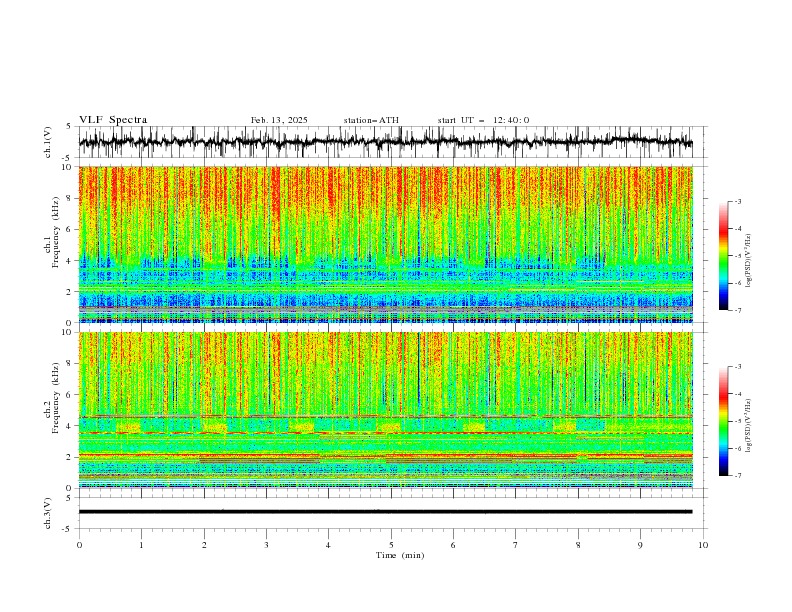Image resolution: width=792 pixels, height=612 pixels.
Task: Click the "8" kHz tick of ch.2 spectrogram
Action: [x=70, y=364]
